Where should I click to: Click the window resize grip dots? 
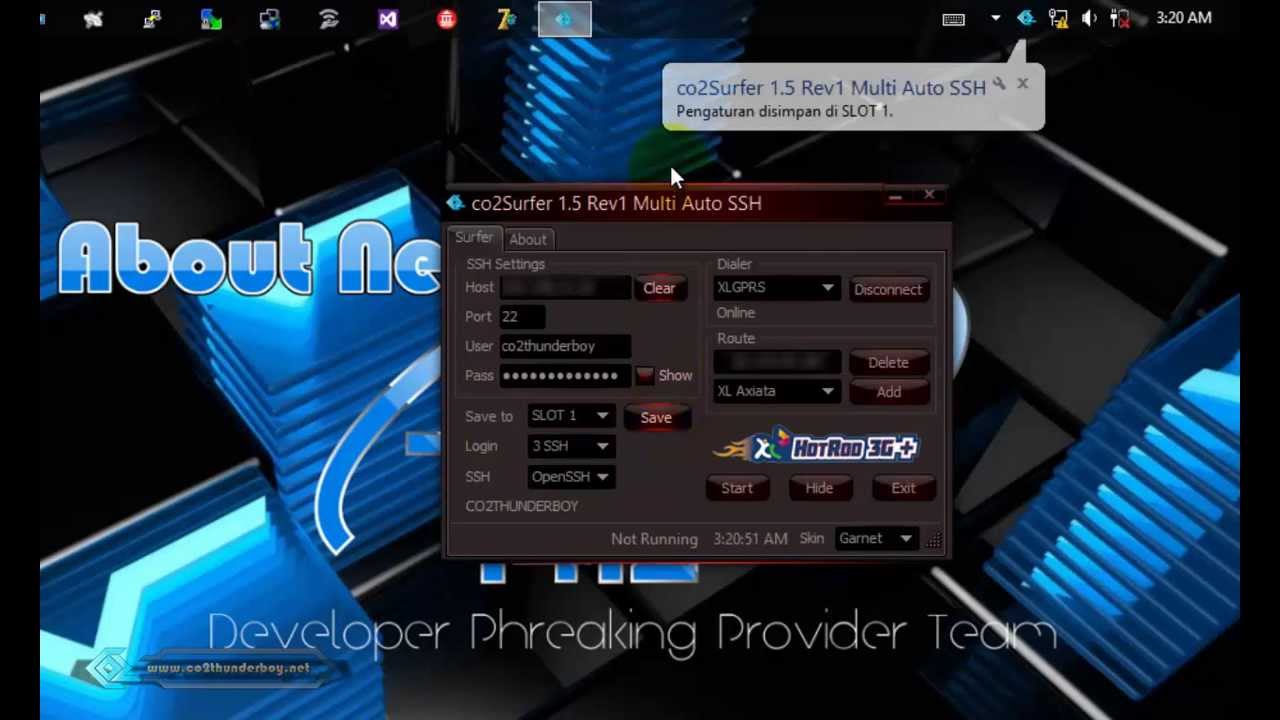coord(934,540)
